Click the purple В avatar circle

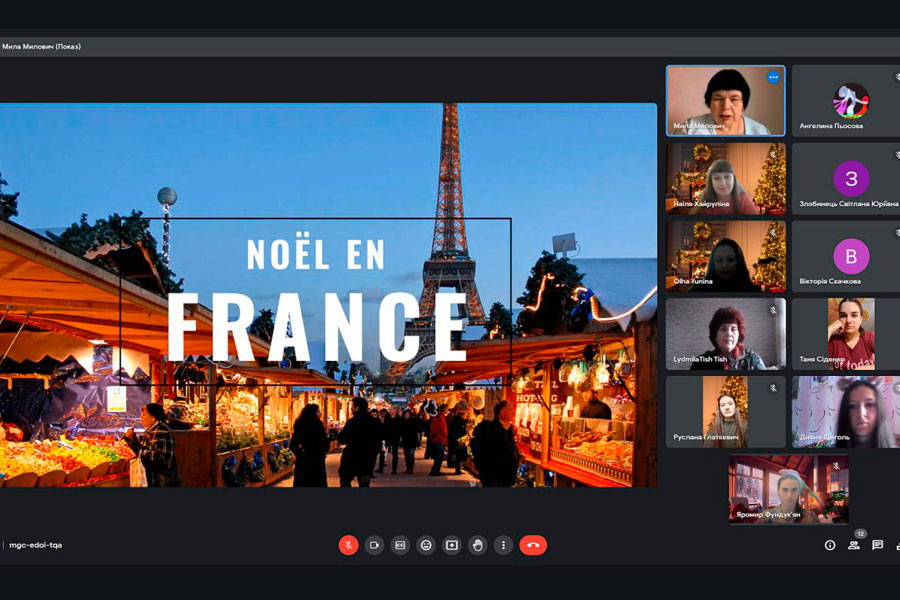[851, 256]
